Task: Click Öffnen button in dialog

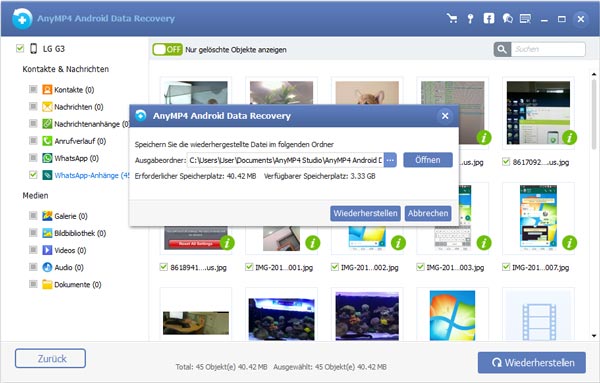Action: pyautogui.click(x=428, y=160)
